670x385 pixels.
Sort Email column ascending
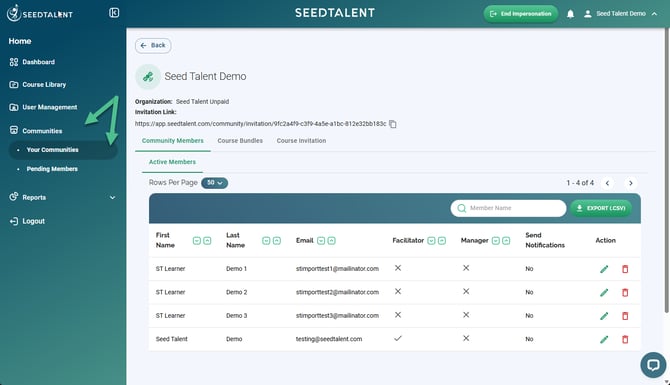(x=332, y=241)
